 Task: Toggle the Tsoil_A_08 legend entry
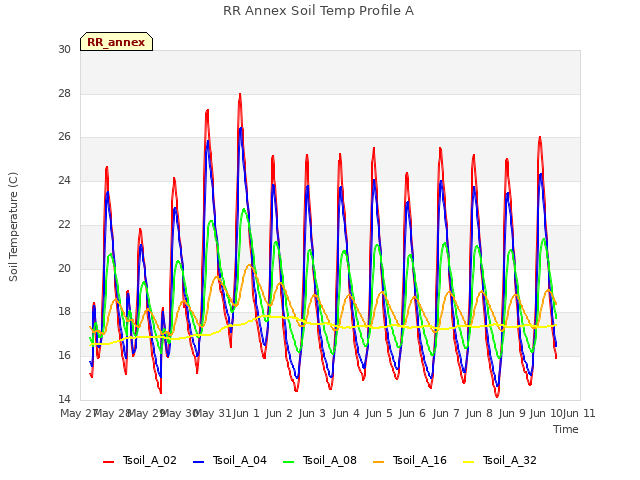point(320,460)
